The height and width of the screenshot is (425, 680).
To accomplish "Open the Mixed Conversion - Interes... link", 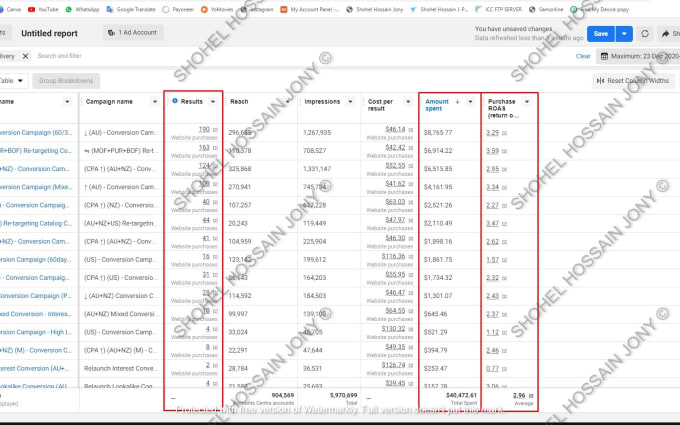I will (x=36, y=314).
